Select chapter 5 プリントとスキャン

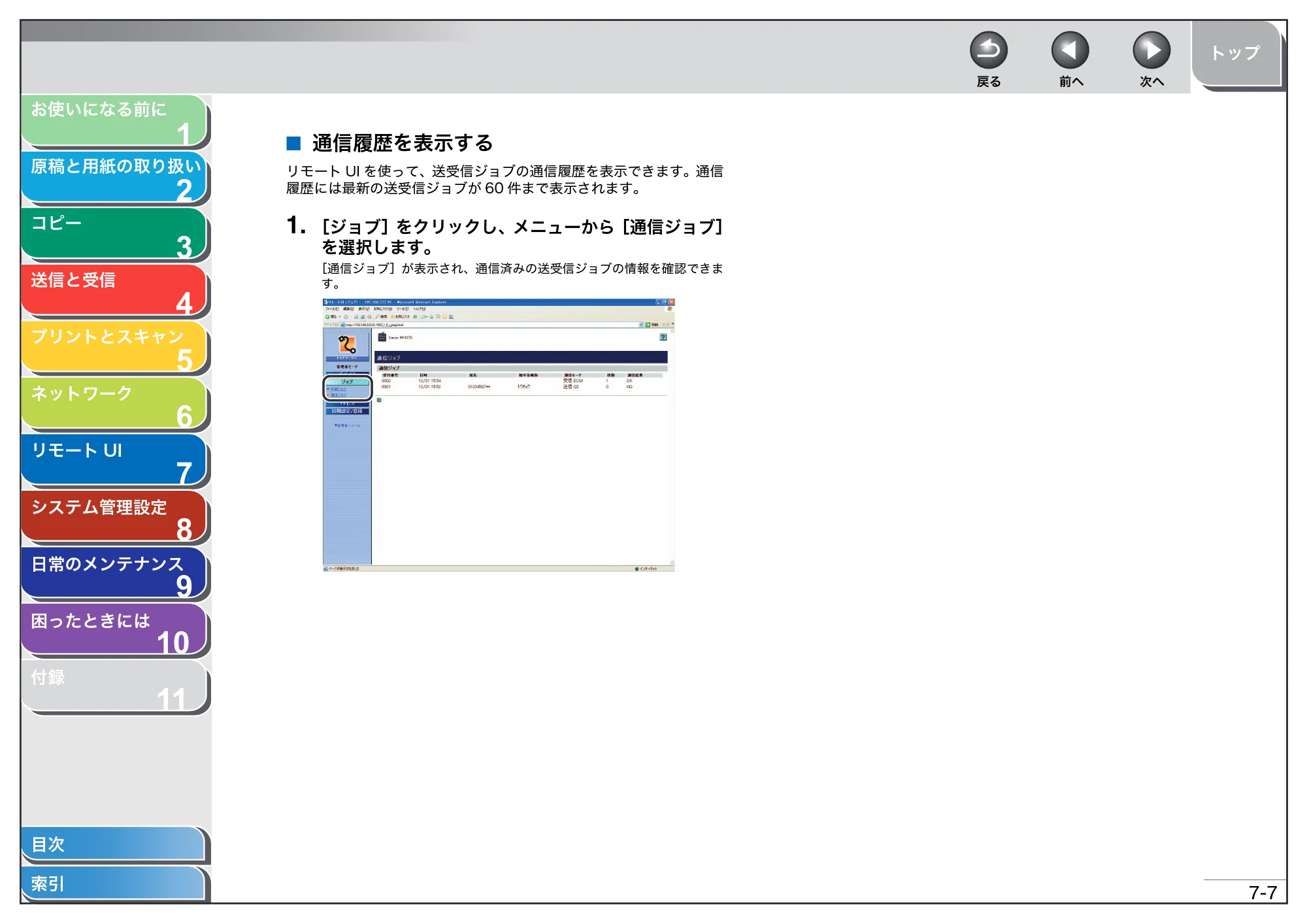114,348
